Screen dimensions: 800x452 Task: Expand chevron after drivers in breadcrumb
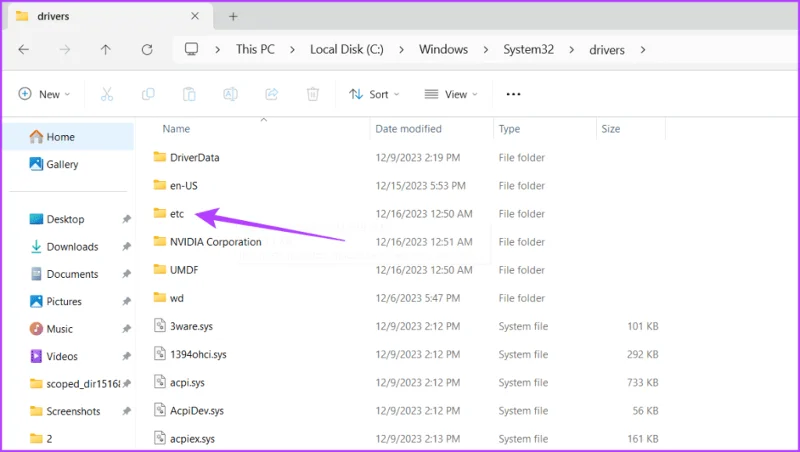click(x=643, y=49)
